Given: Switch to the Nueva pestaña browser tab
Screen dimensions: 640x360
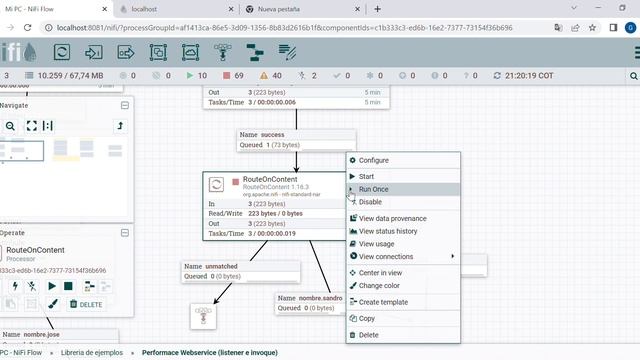Looking at the screenshot, I should click(x=302, y=9).
